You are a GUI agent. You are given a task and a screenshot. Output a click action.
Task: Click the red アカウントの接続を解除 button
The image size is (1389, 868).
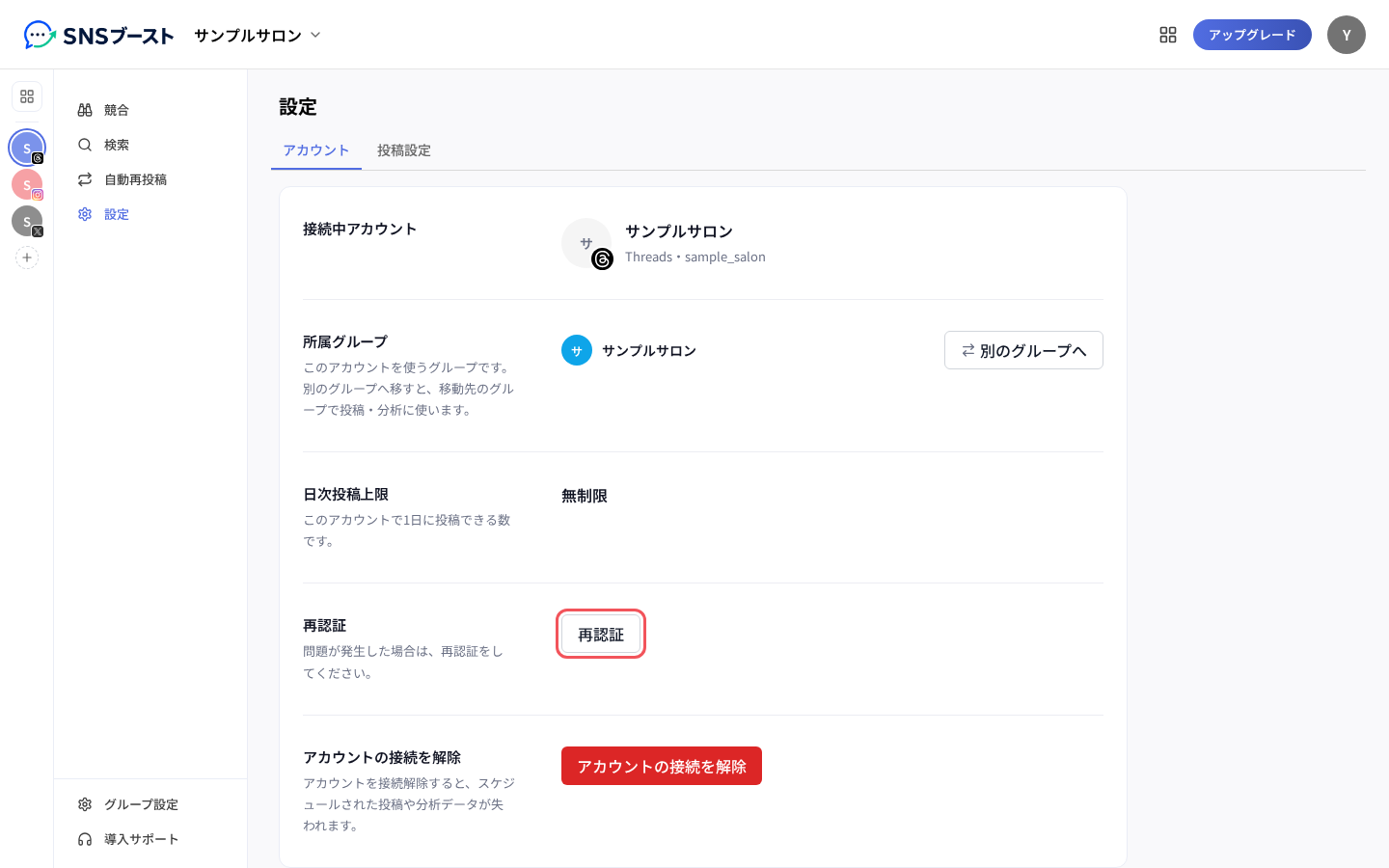point(662,766)
